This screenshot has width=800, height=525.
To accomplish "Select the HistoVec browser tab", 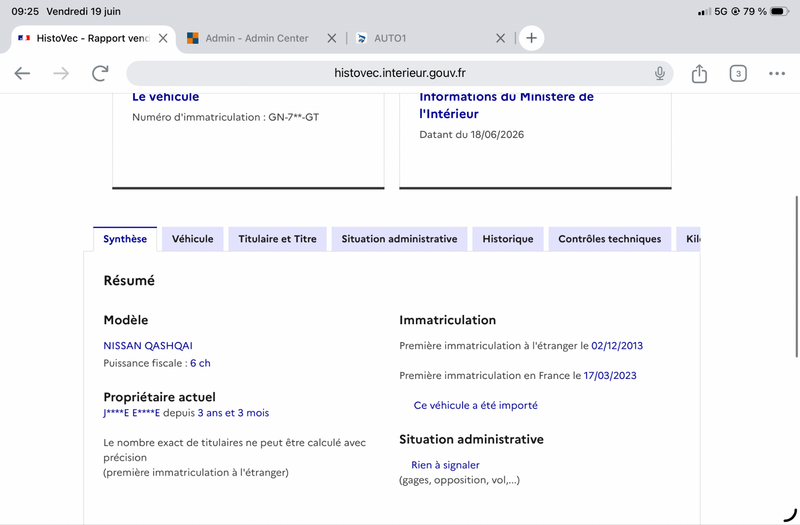I will pos(92,38).
